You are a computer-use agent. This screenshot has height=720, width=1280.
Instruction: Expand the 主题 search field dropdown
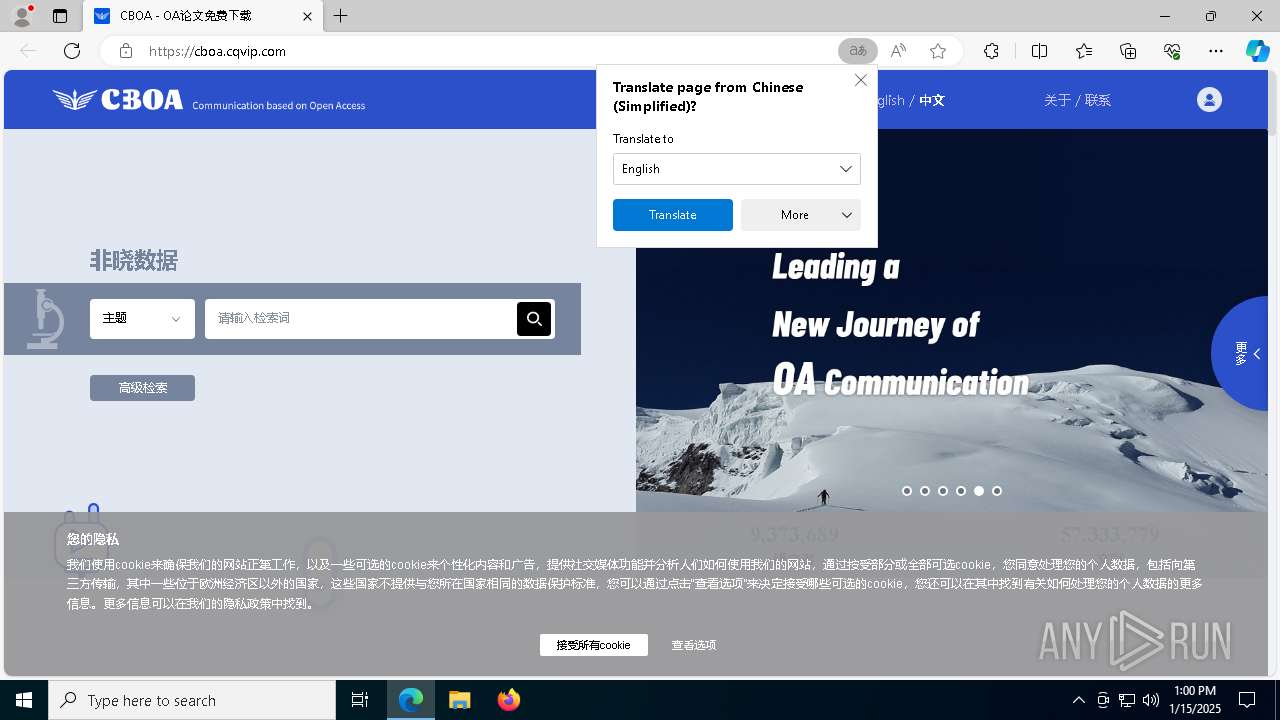tap(142, 319)
